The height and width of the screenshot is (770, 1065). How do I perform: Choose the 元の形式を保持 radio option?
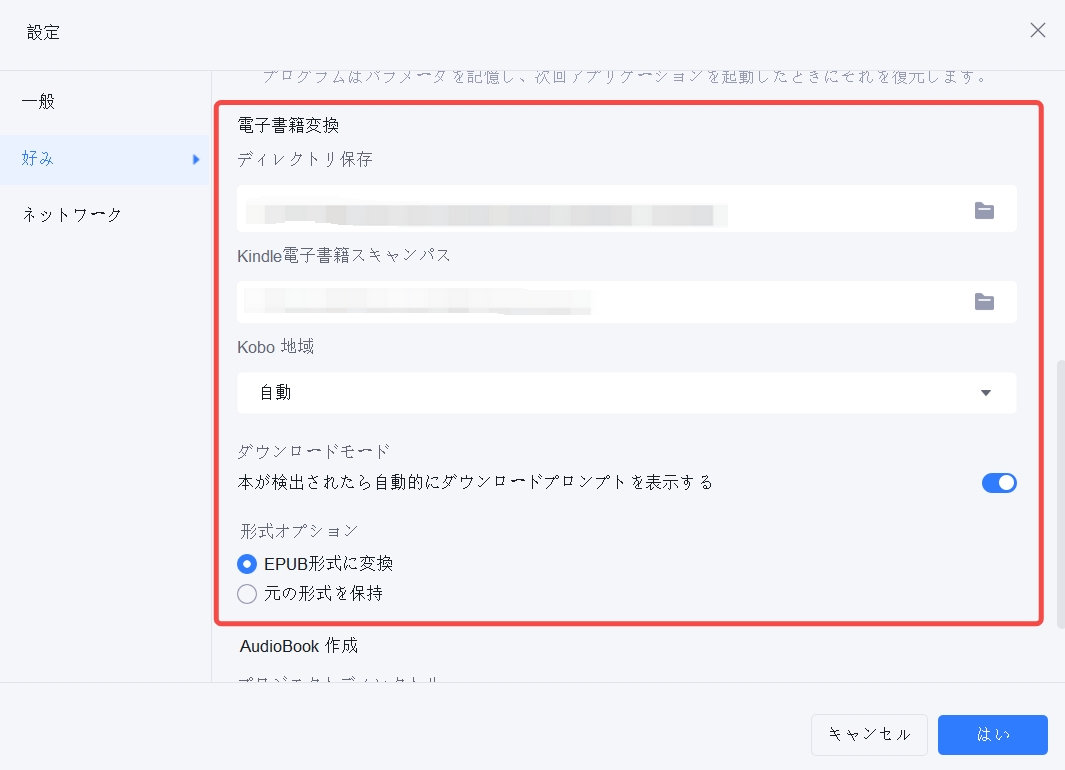247,594
